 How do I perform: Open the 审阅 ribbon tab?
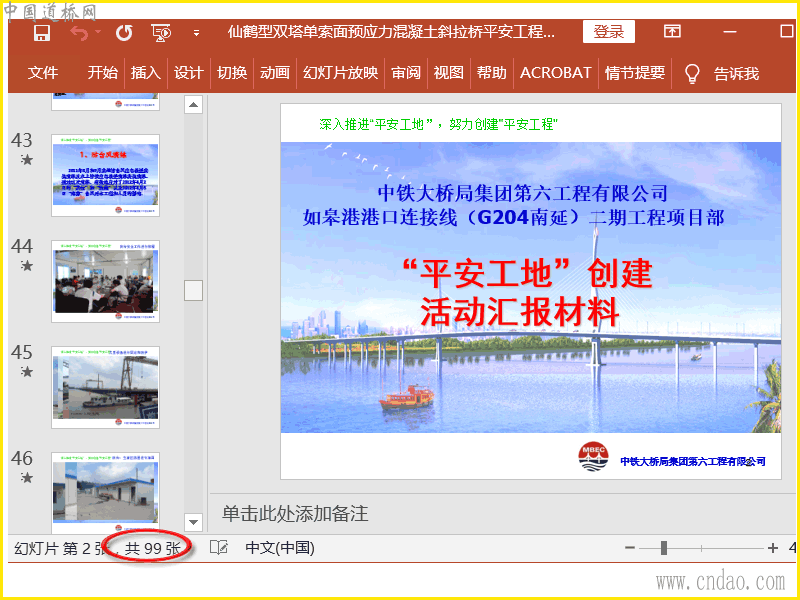(406, 73)
